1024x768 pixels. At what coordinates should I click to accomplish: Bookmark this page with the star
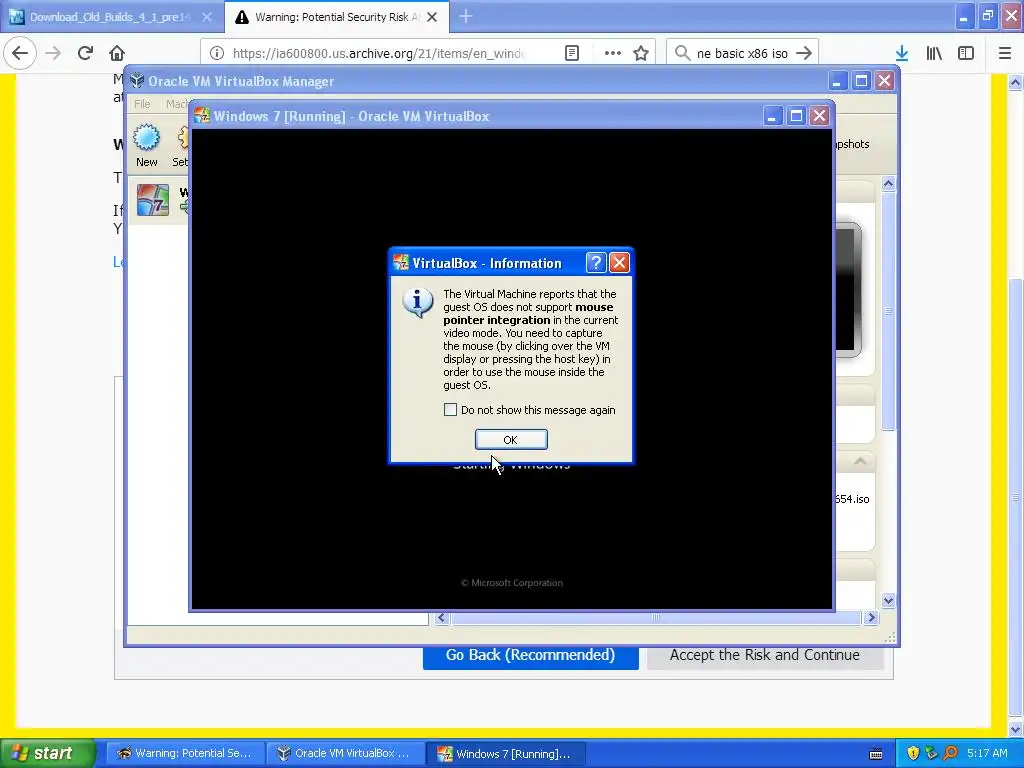[x=641, y=53]
